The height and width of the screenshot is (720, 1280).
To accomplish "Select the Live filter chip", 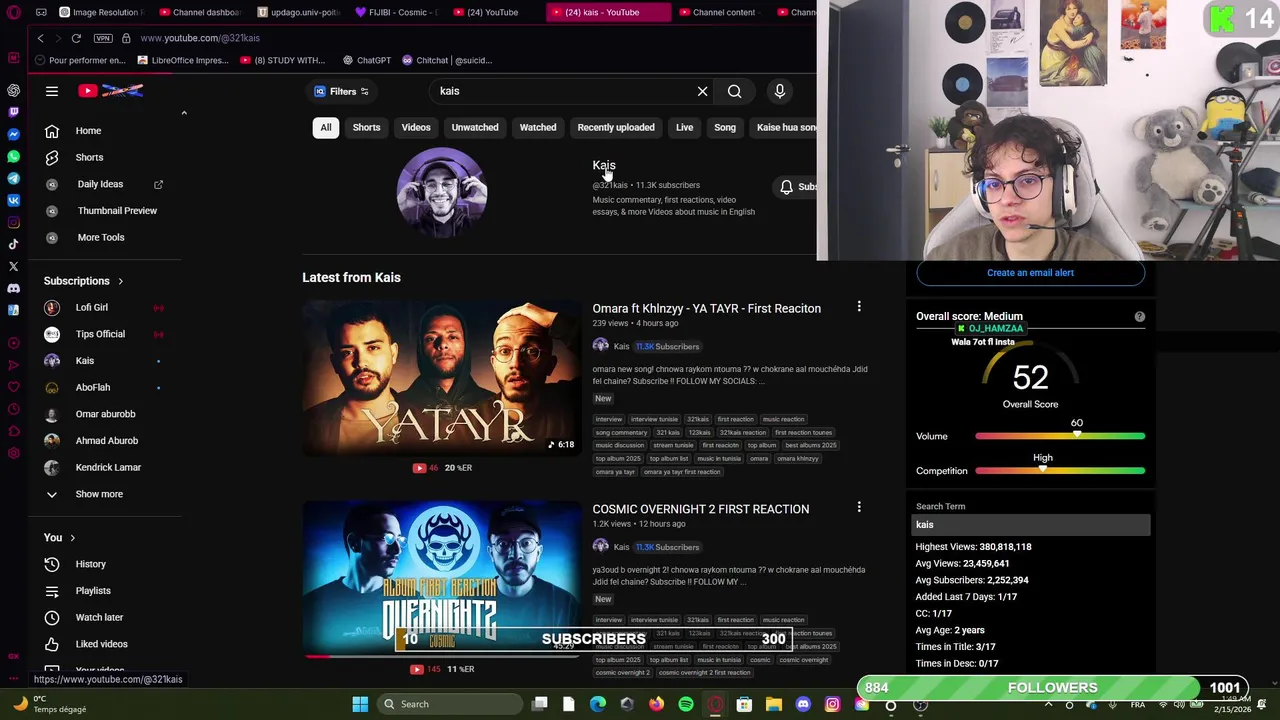I will click(x=684, y=127).
